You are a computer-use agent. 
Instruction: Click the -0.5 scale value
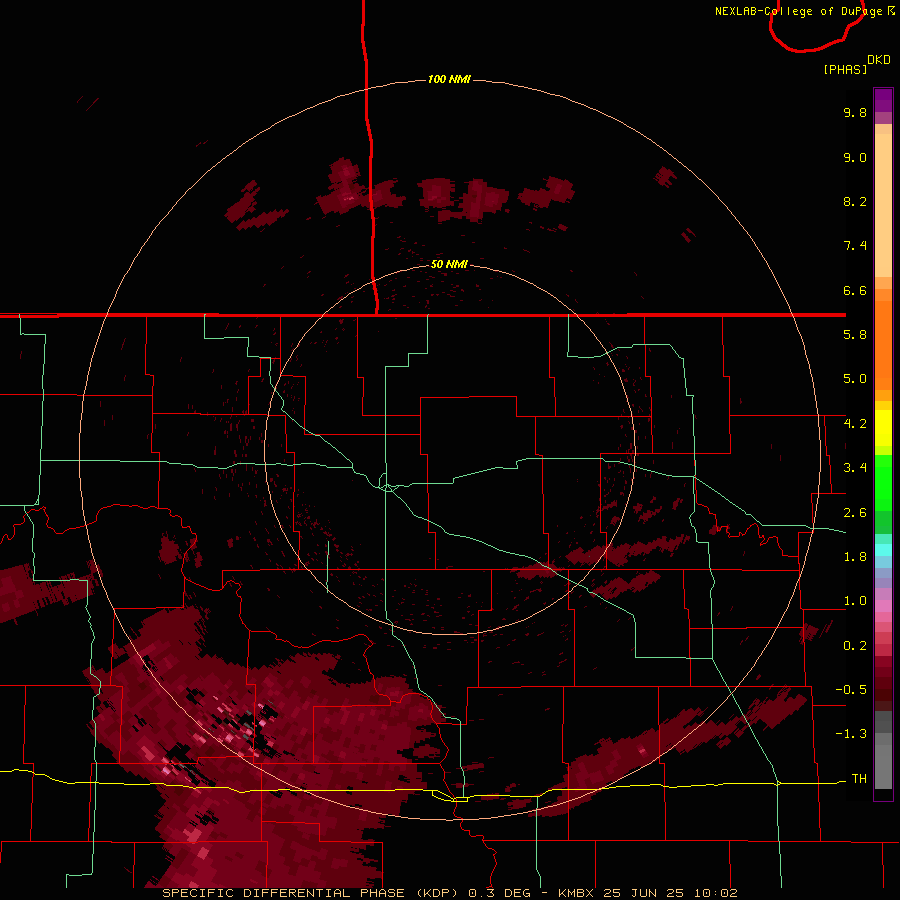[851, 690]
